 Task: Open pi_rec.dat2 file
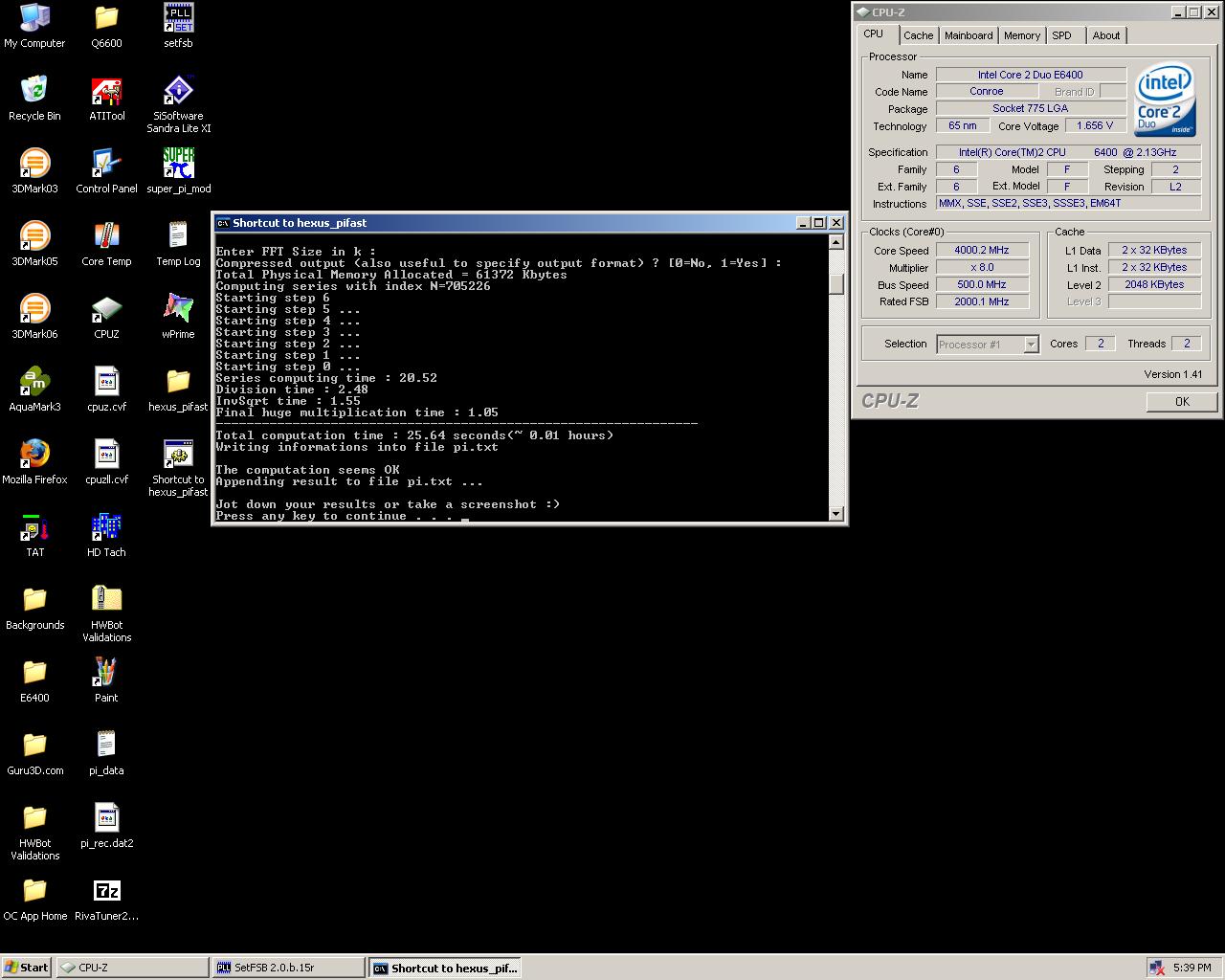pos(106,826)
